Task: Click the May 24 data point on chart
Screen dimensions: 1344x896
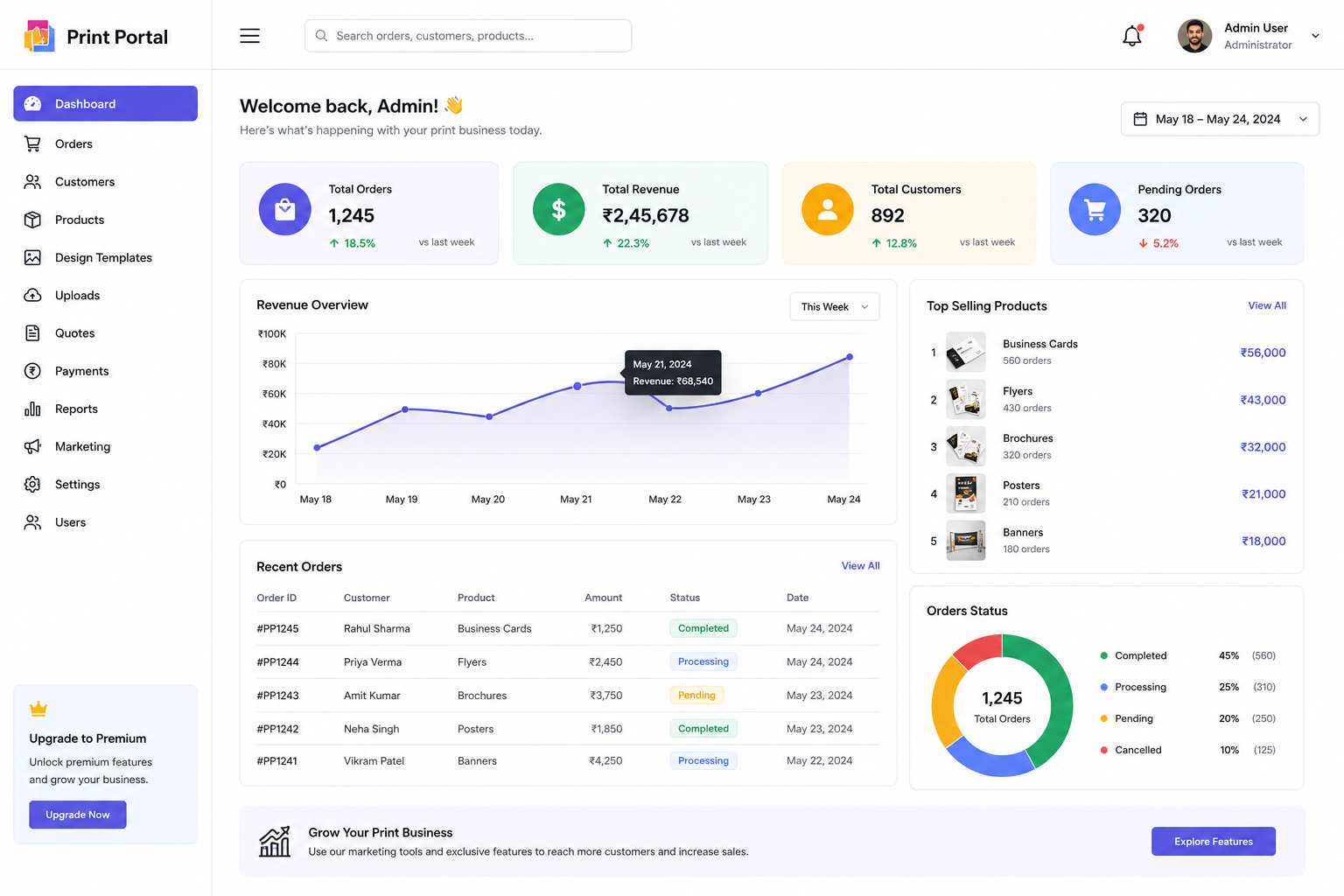Action: pyautogui.click(x=850, y=357)
